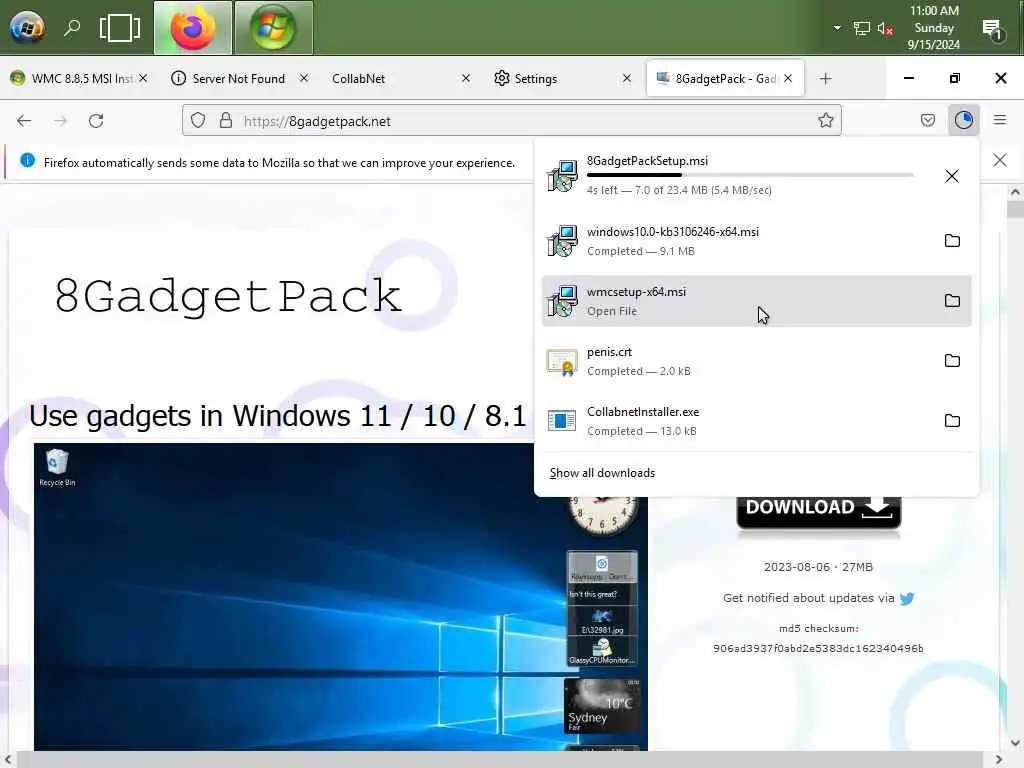Open the Windows Start orb
Image resolution: width=1024 pixels, height=768 pixels.
pos(27,27)
